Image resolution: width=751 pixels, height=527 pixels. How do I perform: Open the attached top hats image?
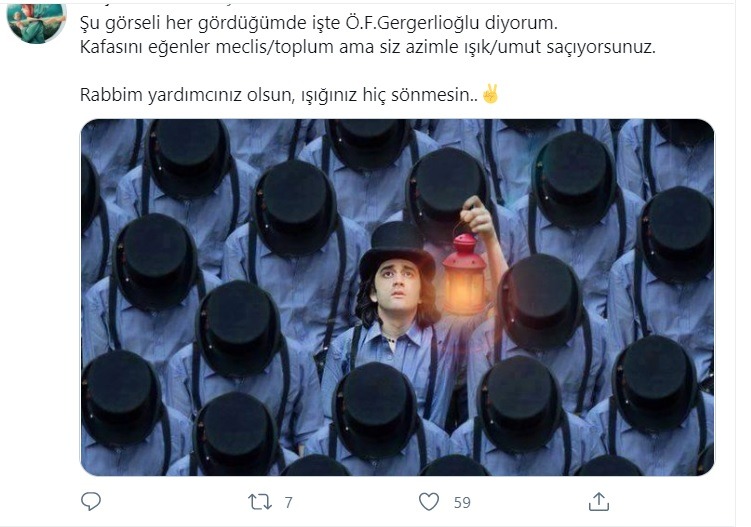[397, 297]
